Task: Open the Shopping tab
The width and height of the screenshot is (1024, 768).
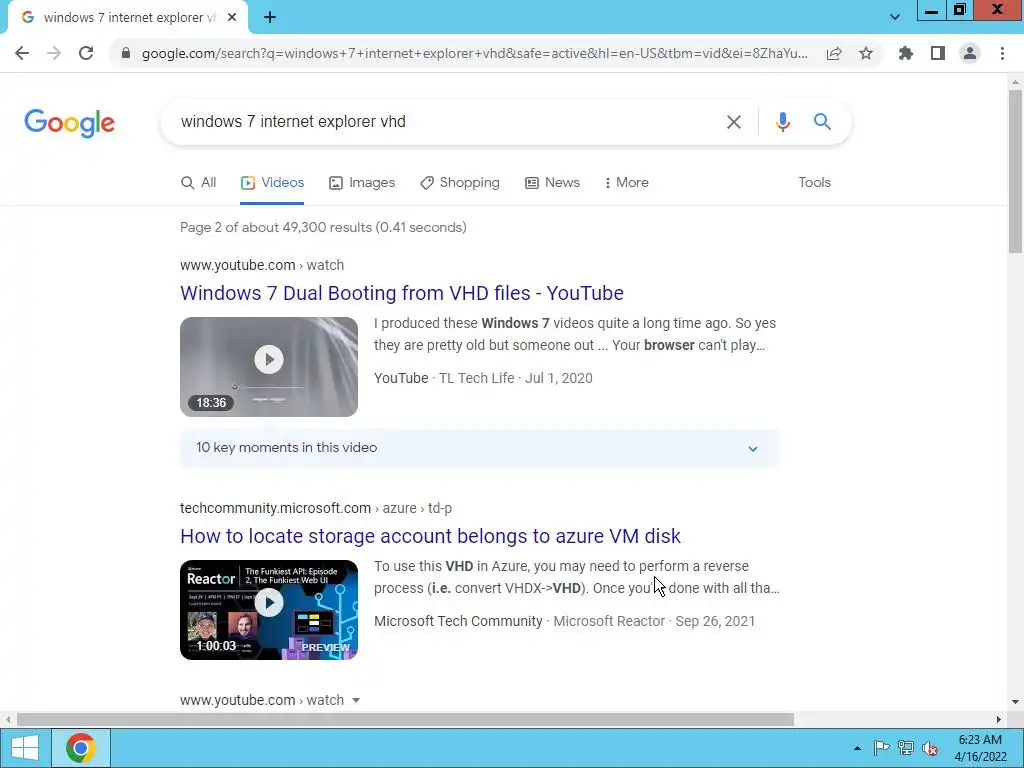Action: pos(460,183)
